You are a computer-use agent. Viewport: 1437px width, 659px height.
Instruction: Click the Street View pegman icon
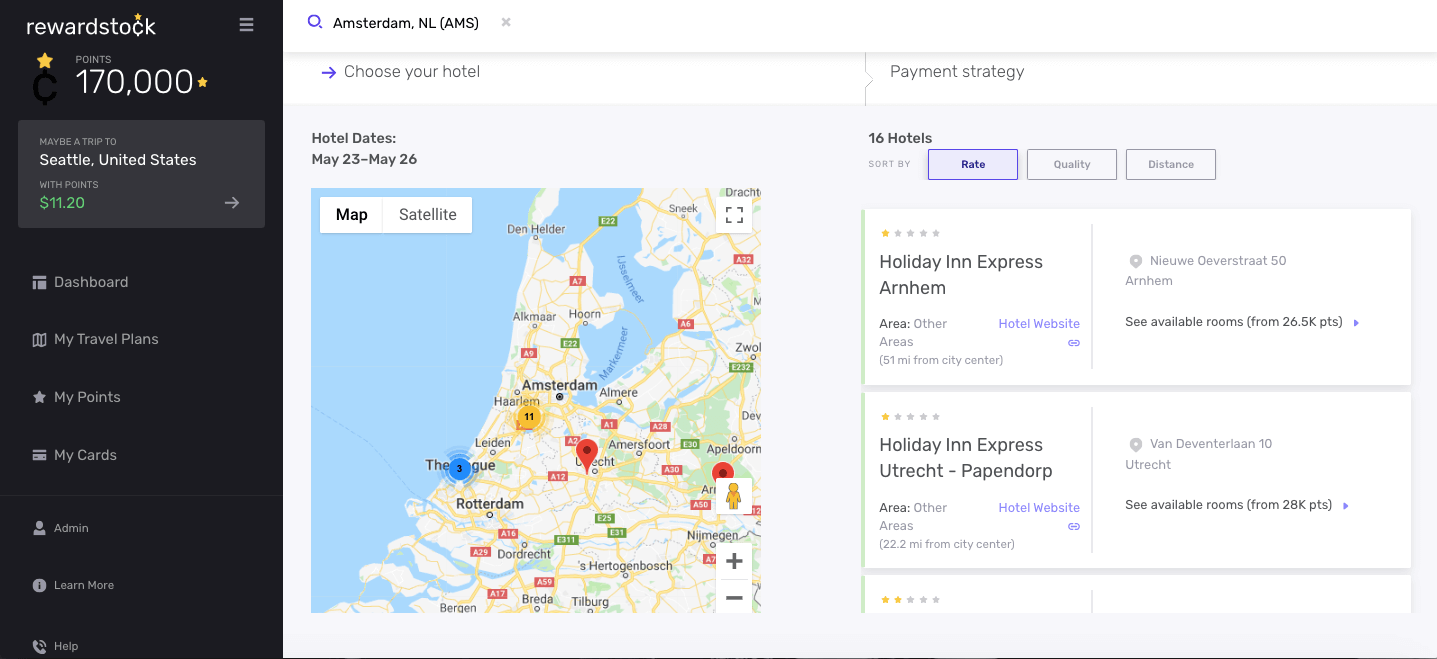tap(733, 496)
